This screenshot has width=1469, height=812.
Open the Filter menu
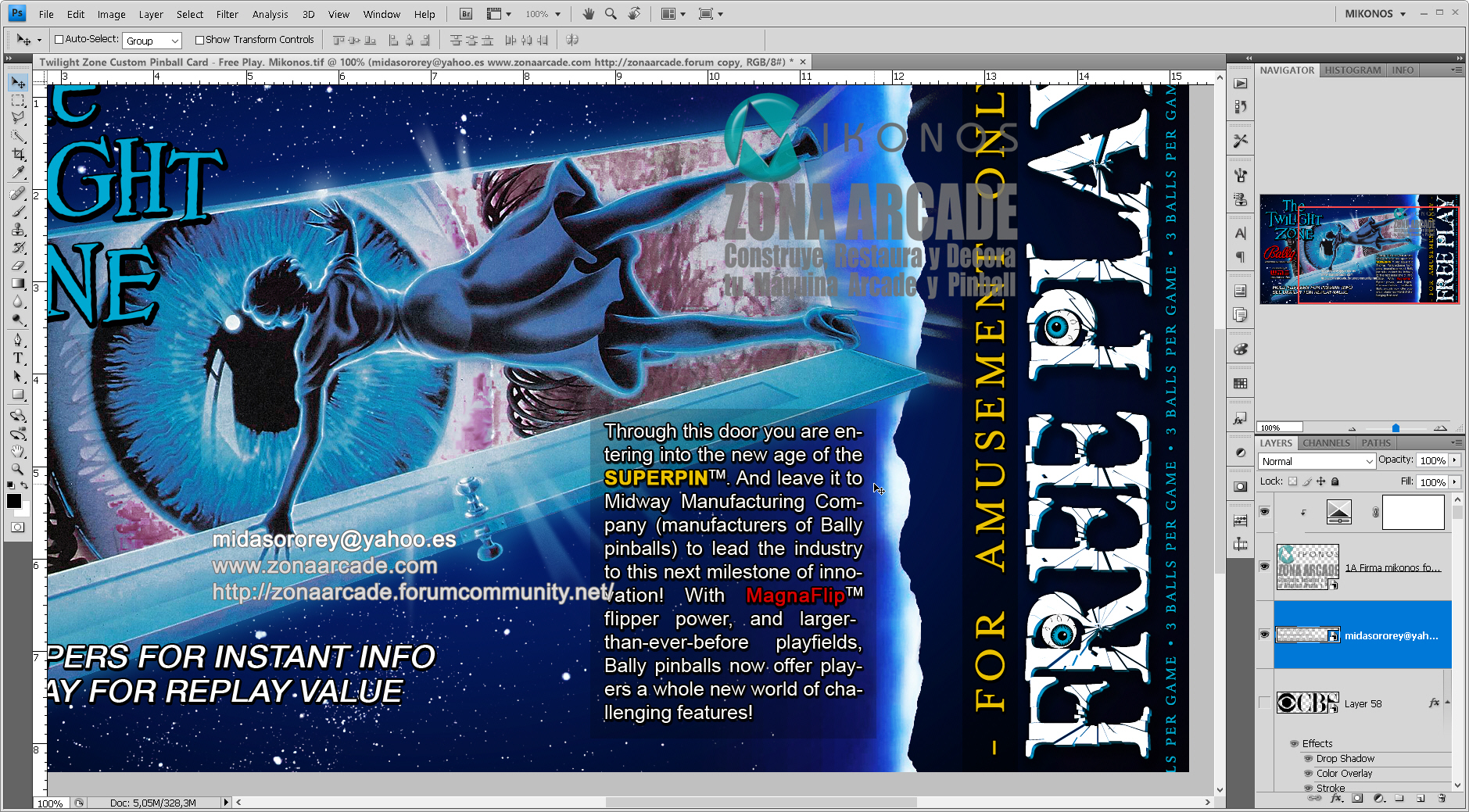point(227,14)
